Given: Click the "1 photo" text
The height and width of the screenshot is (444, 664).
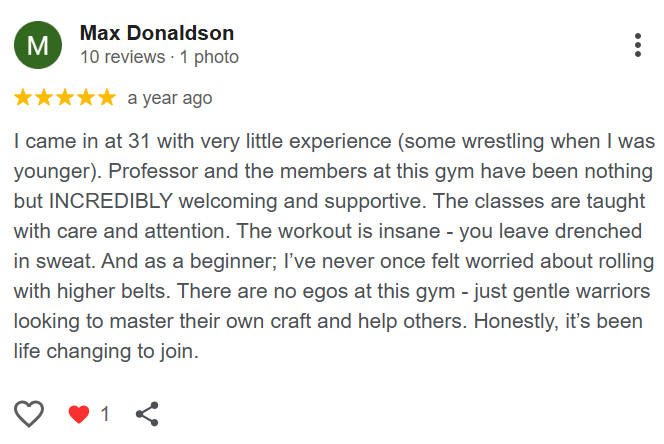Looking at the screenshot, I should (209, 57).
